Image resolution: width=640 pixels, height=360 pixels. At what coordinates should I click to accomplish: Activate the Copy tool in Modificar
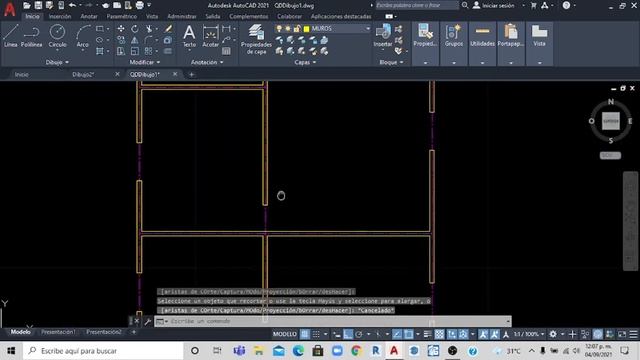coord(121,40)
